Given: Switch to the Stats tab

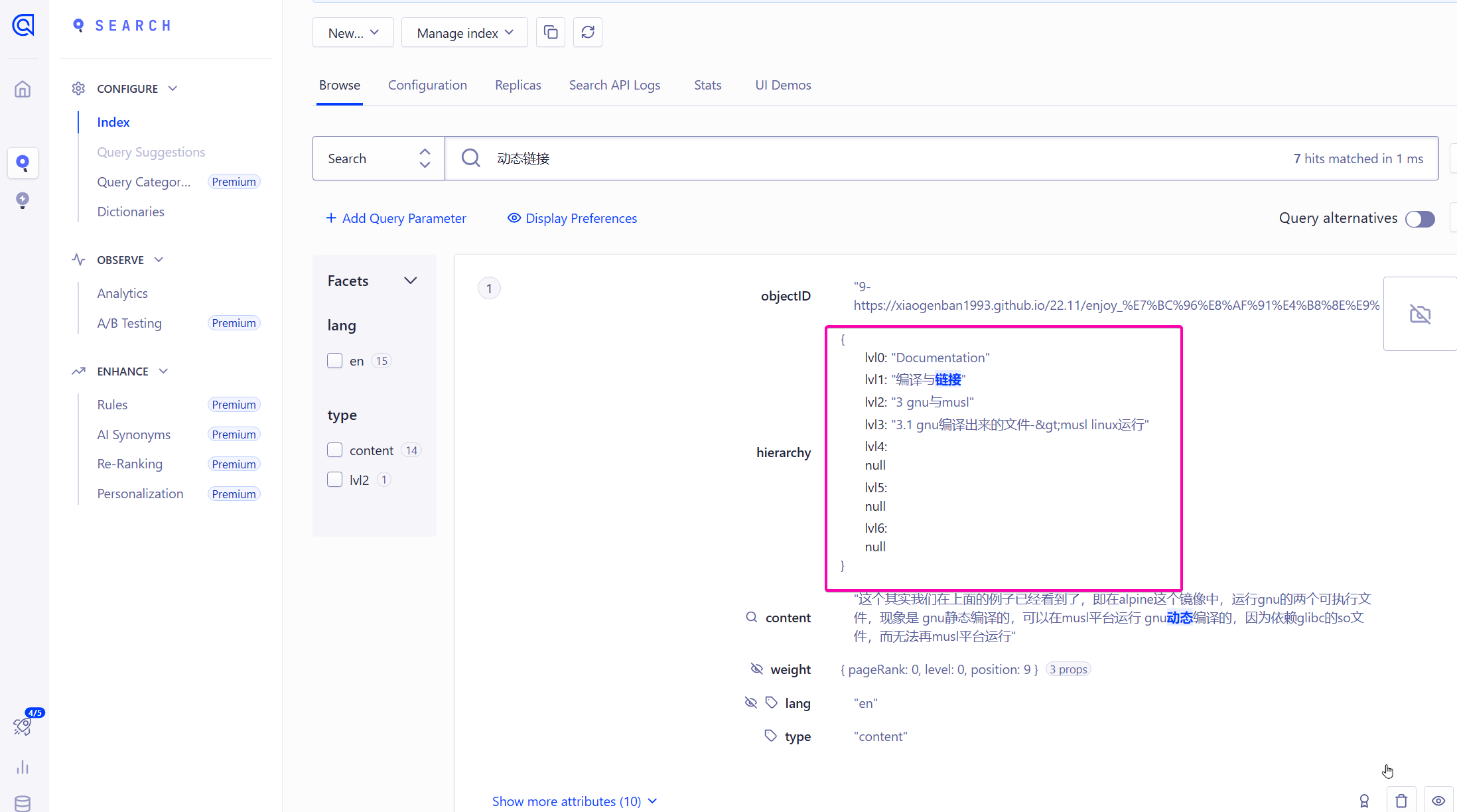Looking at the screenshot, I should [x=707, y=85].
